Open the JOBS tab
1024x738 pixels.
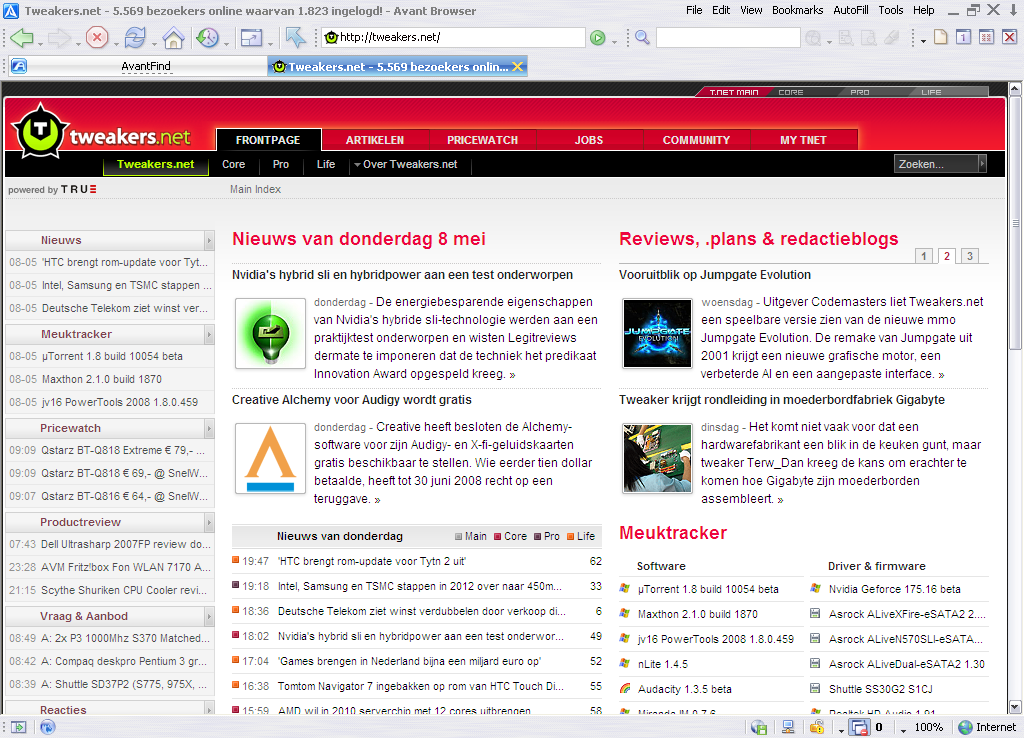pos(589,140)
